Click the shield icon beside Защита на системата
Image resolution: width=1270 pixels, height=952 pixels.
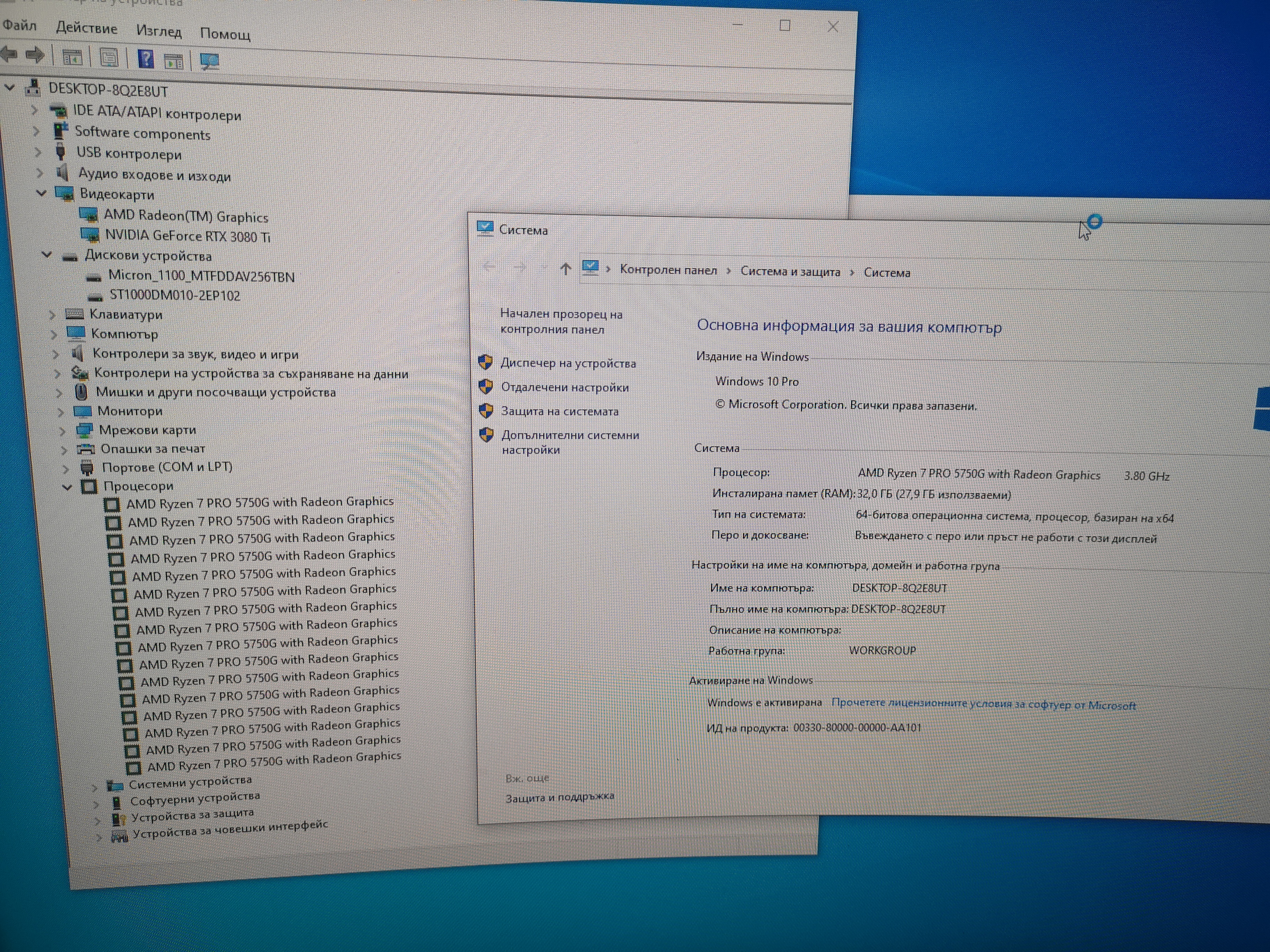click(x=486, y=410)
